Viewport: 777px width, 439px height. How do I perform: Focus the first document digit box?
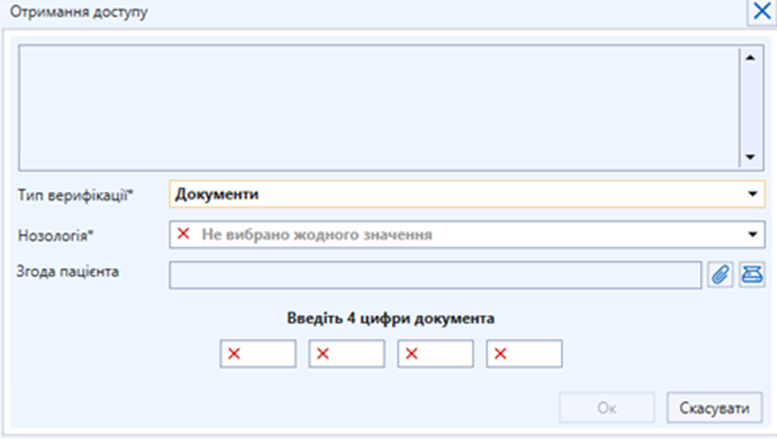coord(258,354)
